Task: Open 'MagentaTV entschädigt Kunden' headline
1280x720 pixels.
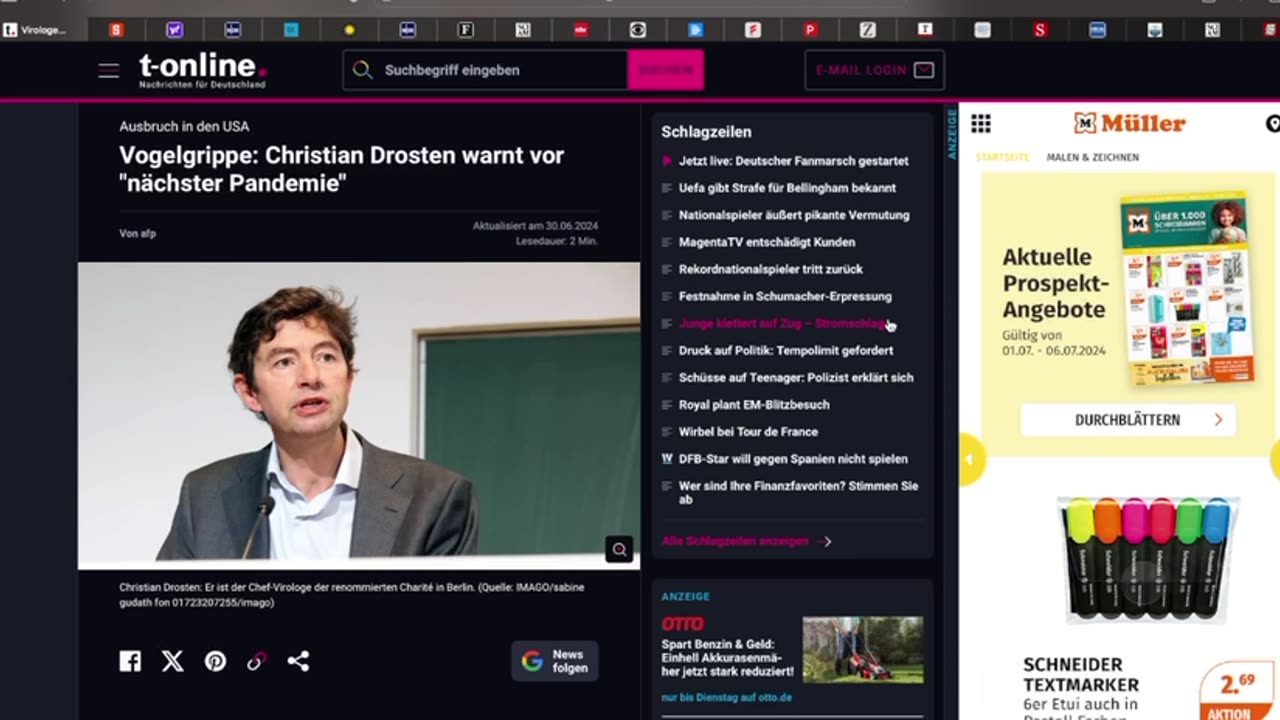Action: click(767, 242)
